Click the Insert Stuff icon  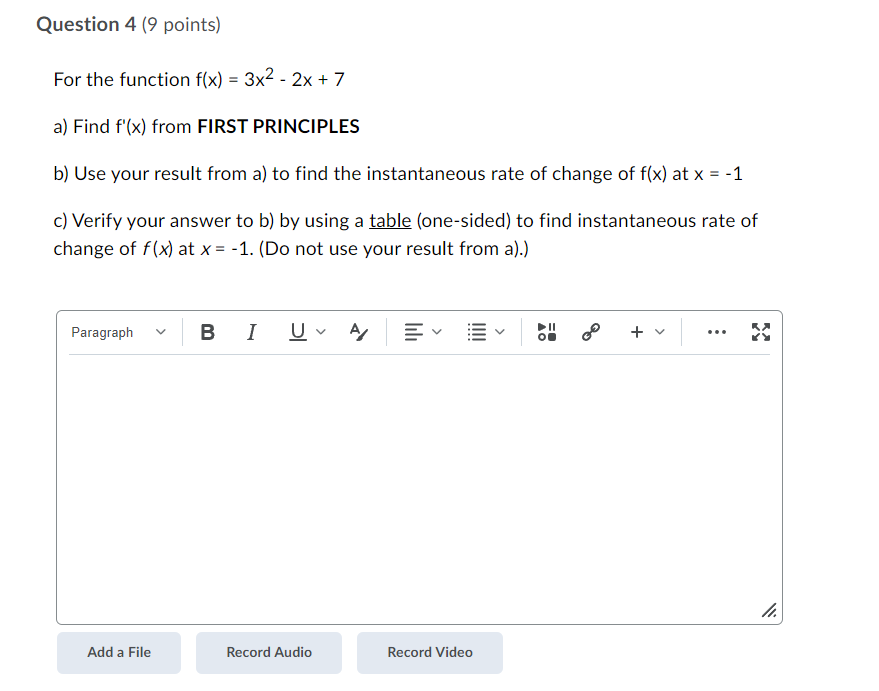(546, 332)
